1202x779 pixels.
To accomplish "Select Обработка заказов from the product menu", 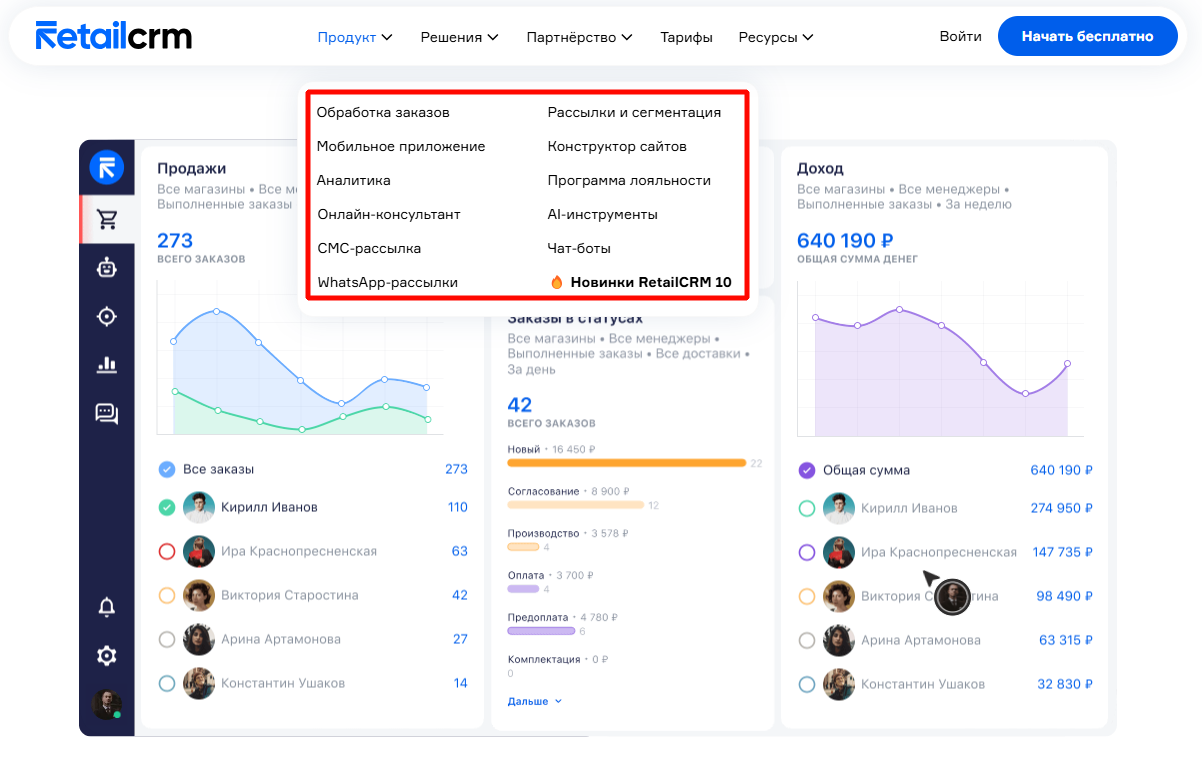I will 383,112.
